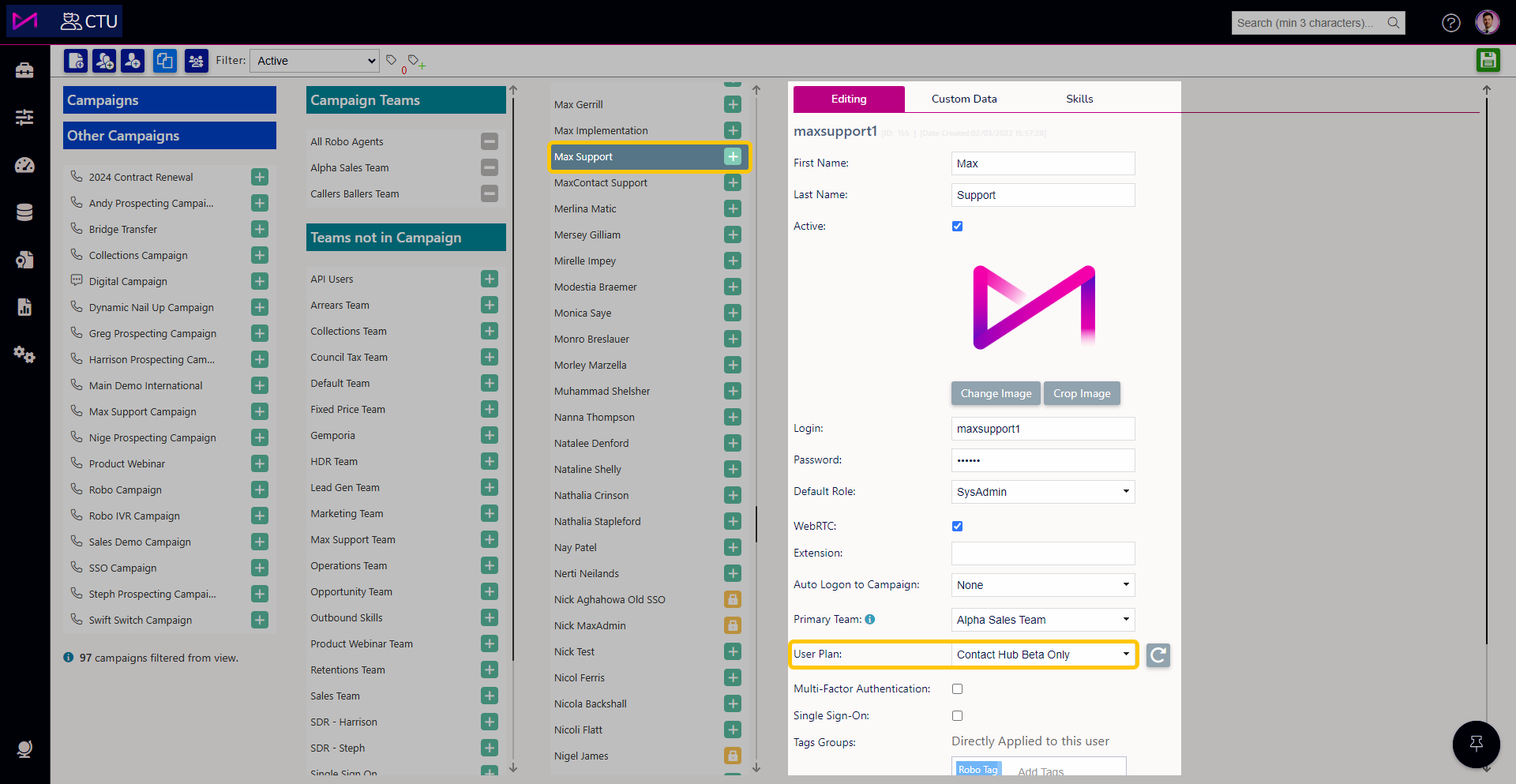The width and height of the screenshot is (1516, 784).
Task: Click the Primary Team info icon
Action: click(x=870, y=620)
